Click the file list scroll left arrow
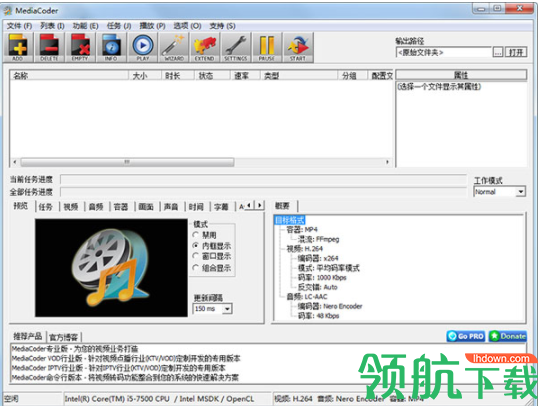 click(15, 162)
